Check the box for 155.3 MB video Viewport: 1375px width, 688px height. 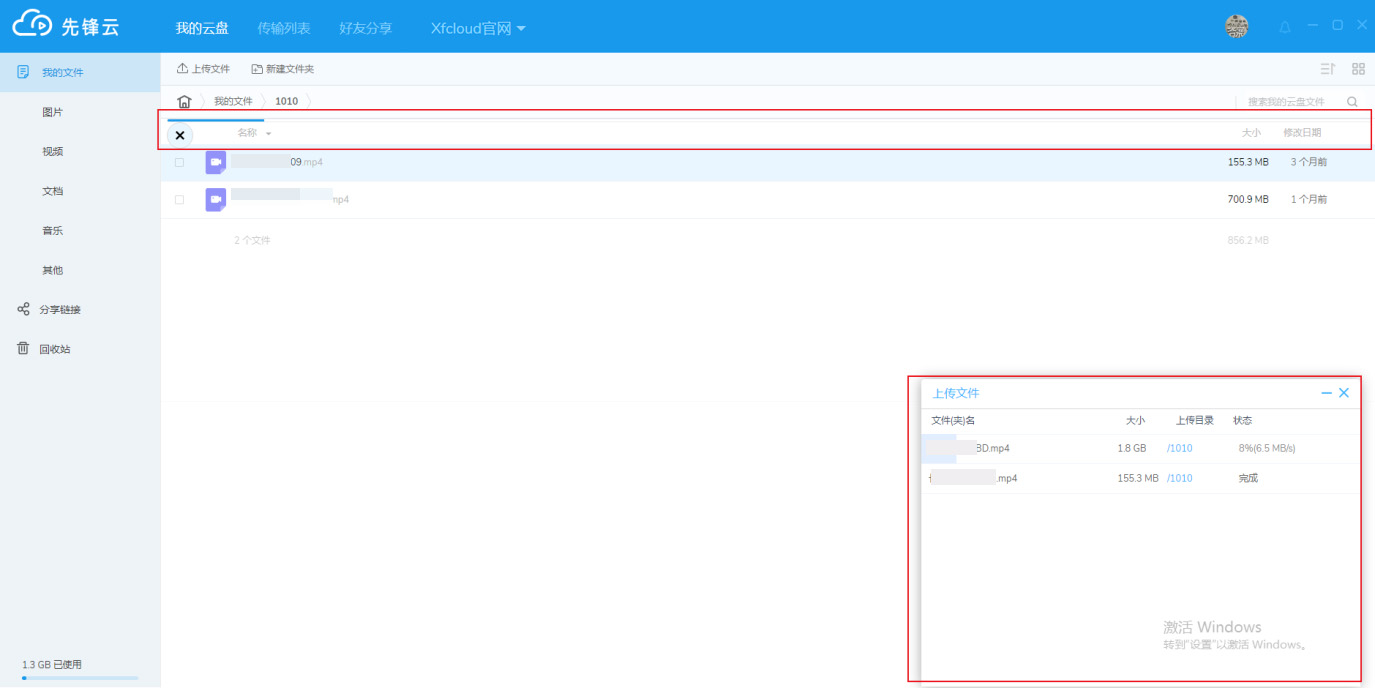coord(180,162)
